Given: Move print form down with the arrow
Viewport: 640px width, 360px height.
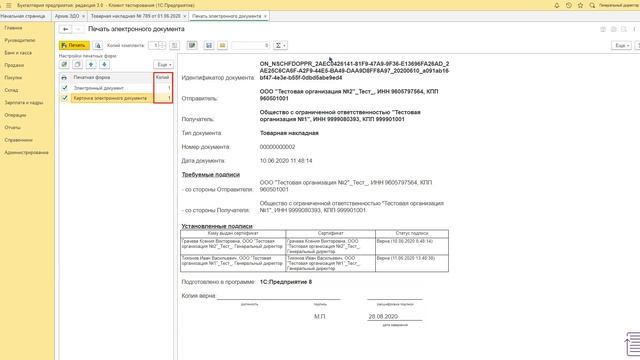Looking at the screenshot, I should pos(104,64).
